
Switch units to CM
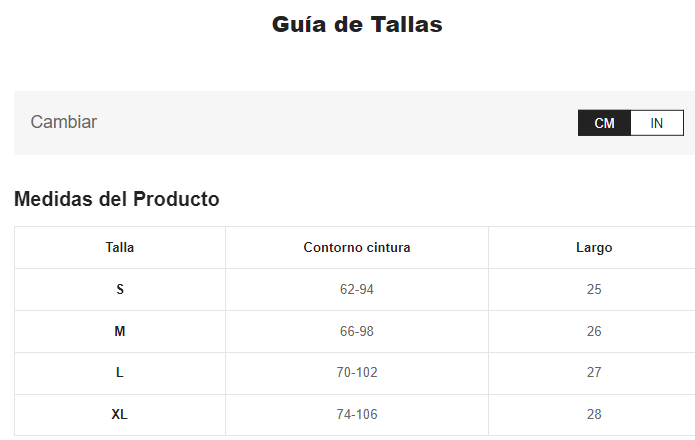(x=604, y=123)
